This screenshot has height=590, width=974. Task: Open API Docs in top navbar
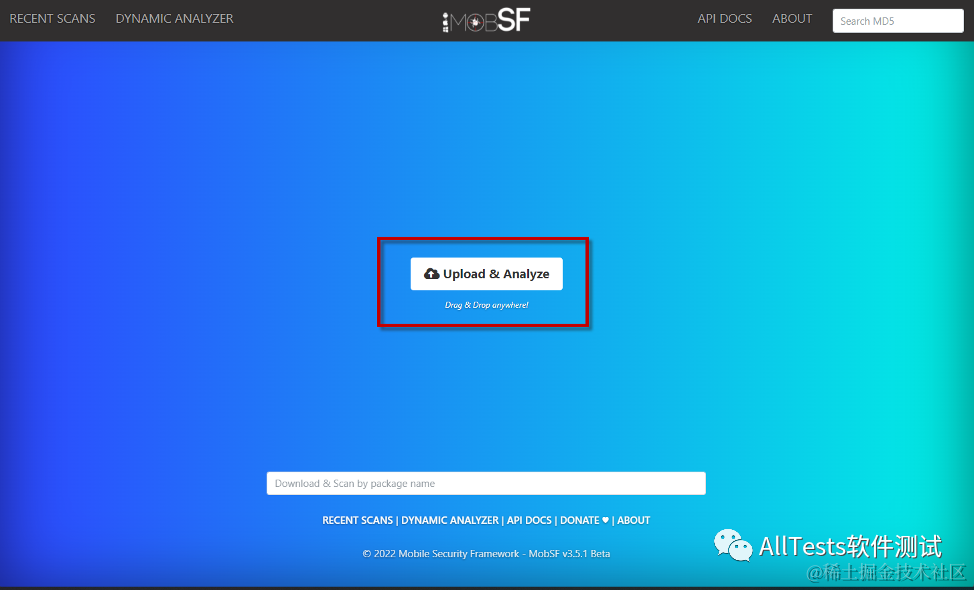pyautogui.click(x=724, y=19)
